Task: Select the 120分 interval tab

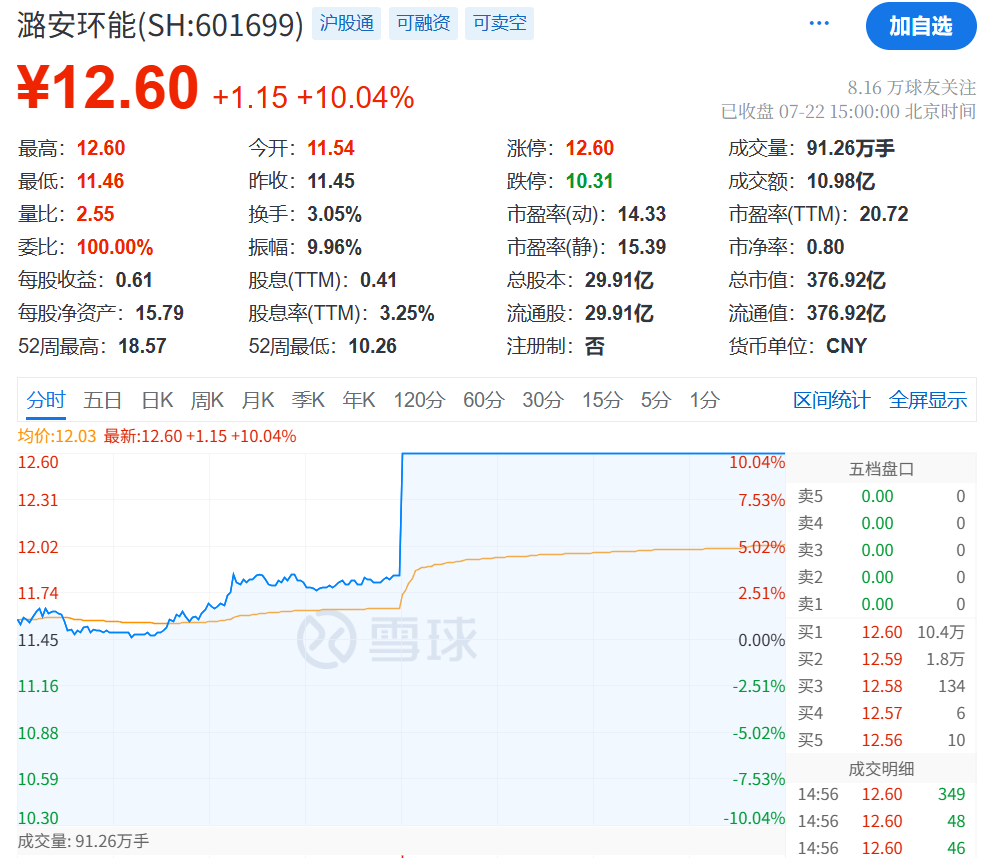Action: pyautogui.click(x=419, y=400)
